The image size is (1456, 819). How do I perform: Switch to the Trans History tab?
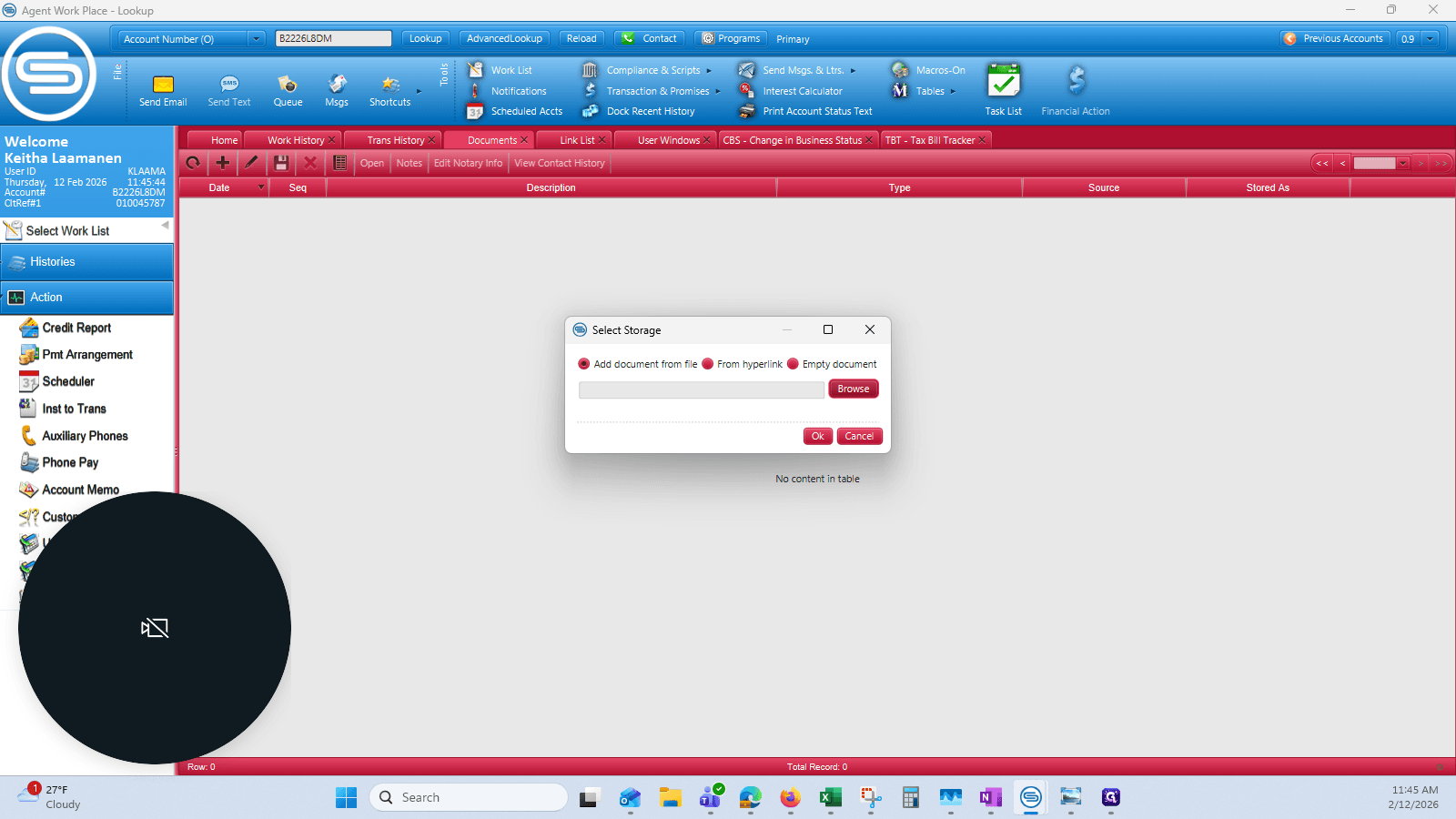[x=395, y=140]
